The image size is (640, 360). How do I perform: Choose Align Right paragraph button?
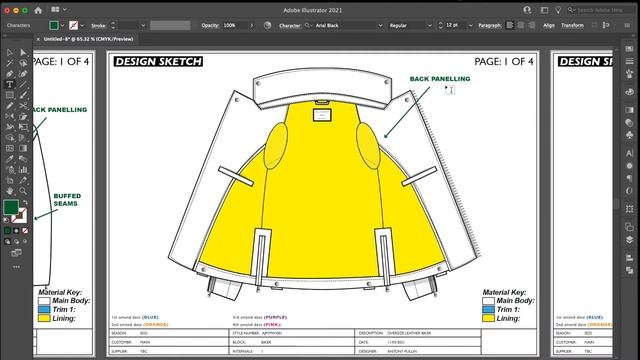(x=531, y=25)
